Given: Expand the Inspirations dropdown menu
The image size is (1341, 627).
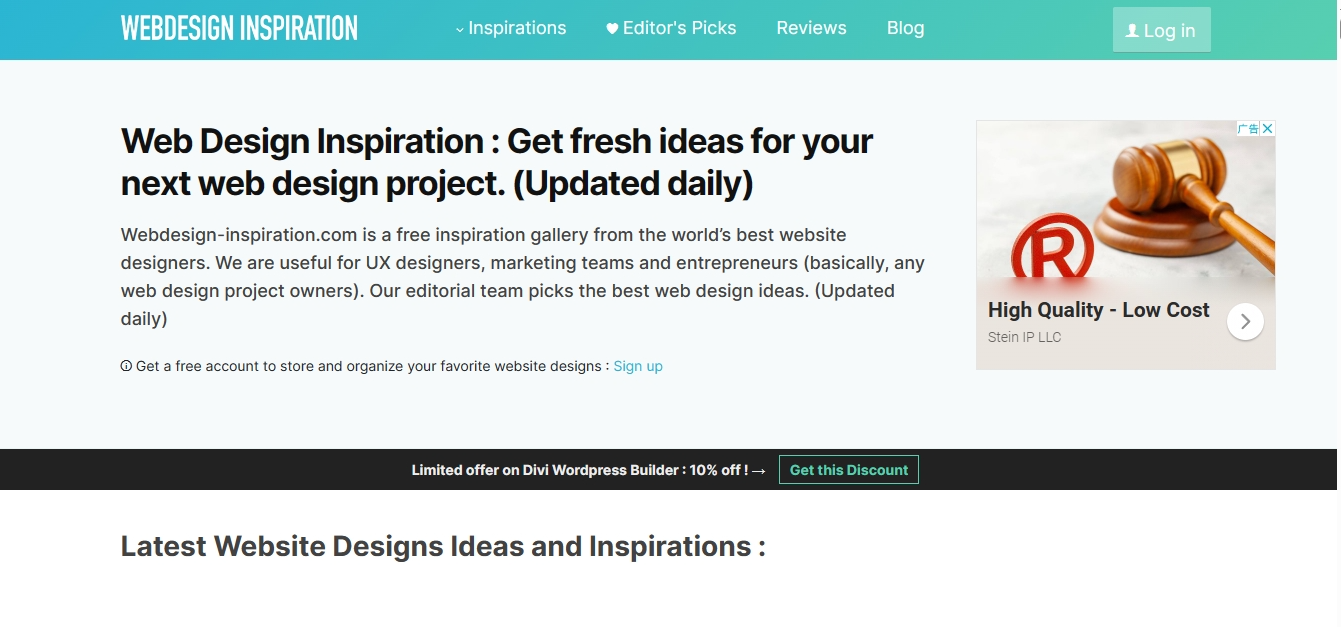Looking at the screenshot, I should (511, 28).
